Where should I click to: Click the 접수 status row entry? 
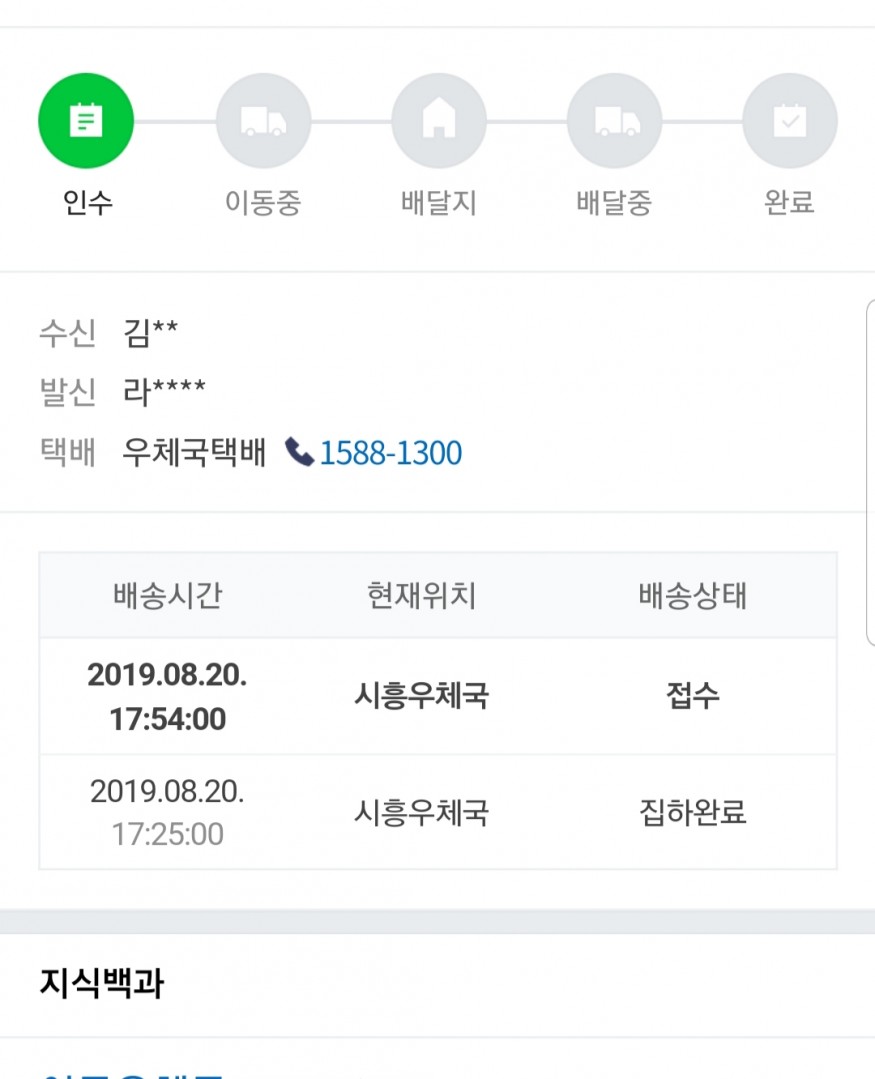(x=693, y=695)
